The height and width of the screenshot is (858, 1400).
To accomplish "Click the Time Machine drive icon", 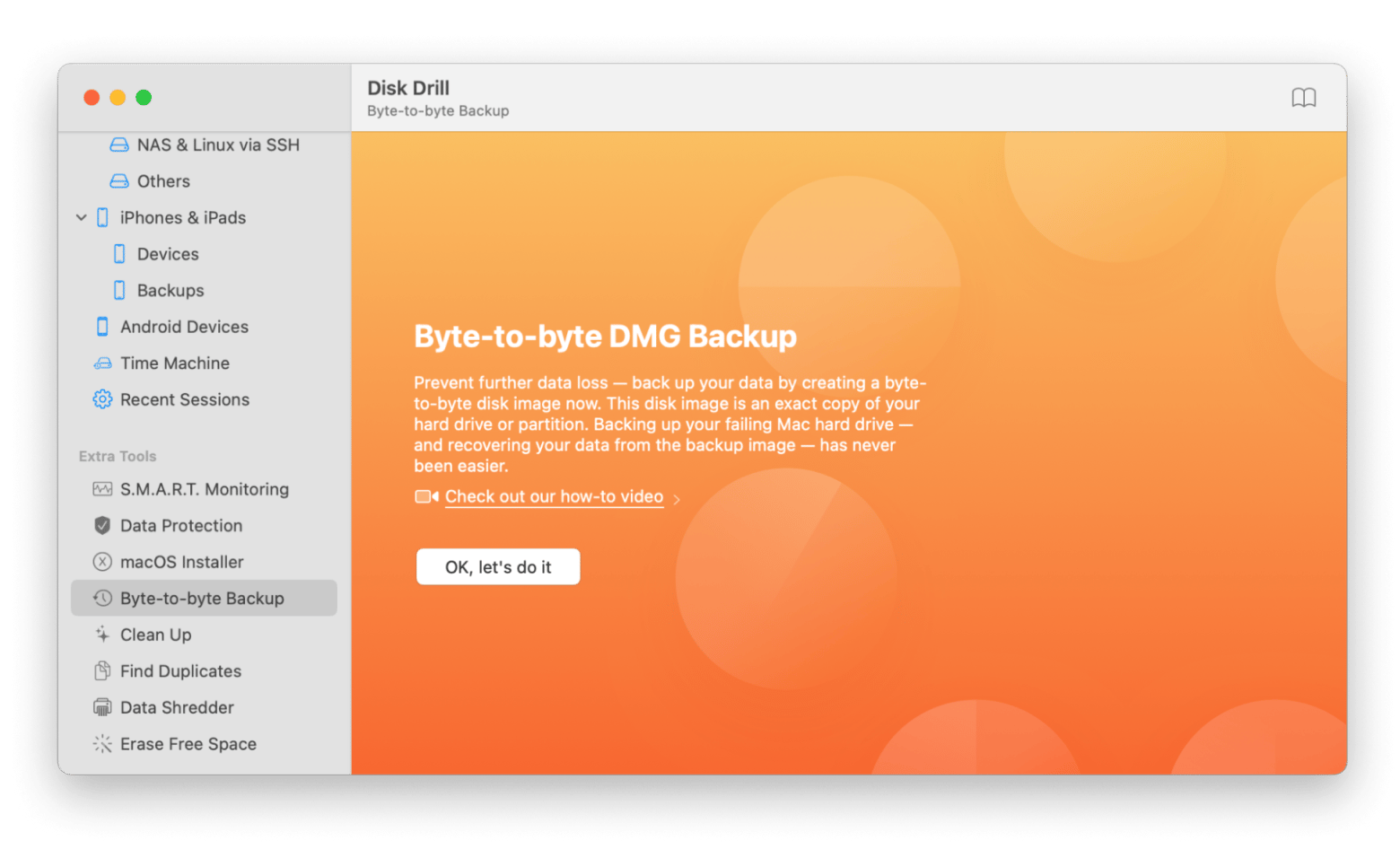I will (x=102, y=363).
